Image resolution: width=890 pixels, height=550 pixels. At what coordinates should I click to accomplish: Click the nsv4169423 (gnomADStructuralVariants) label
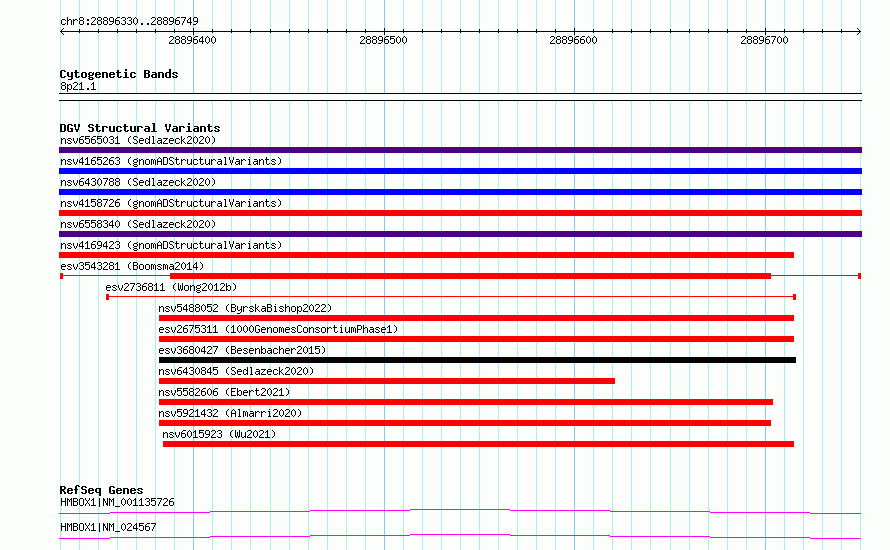point(171,245)
